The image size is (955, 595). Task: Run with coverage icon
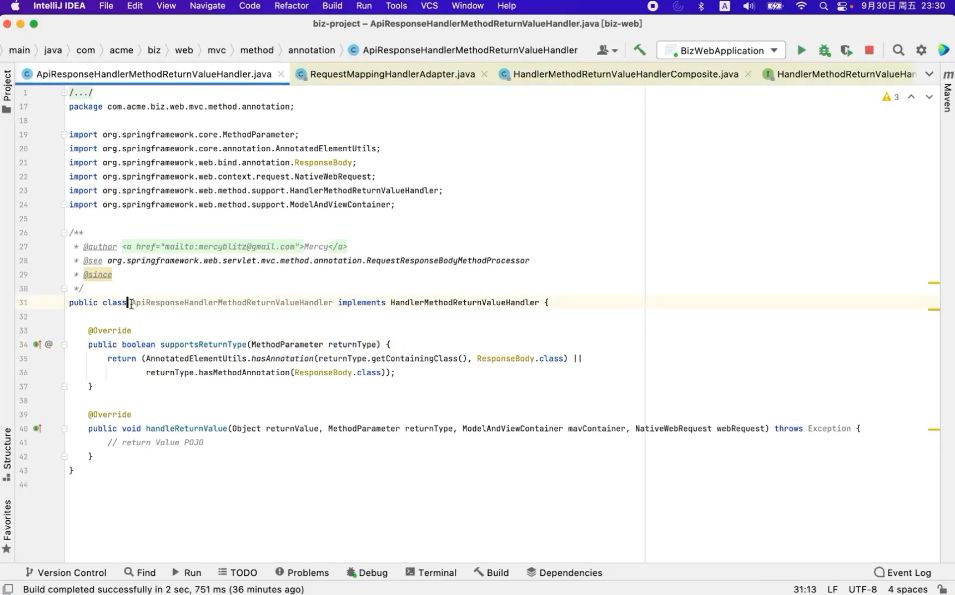[x=846, y=50]
